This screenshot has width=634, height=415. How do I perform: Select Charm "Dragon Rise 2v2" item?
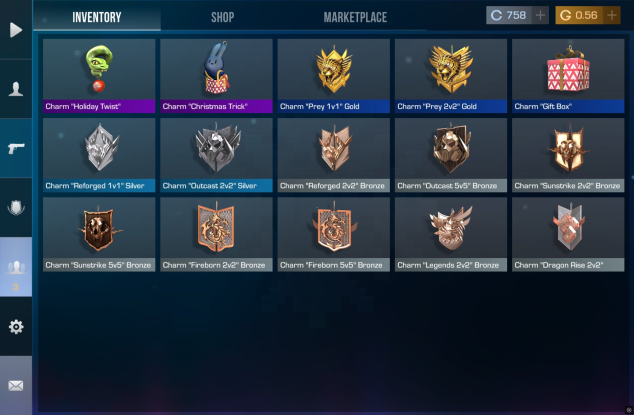pyautogui.click(x=568, y=234)
